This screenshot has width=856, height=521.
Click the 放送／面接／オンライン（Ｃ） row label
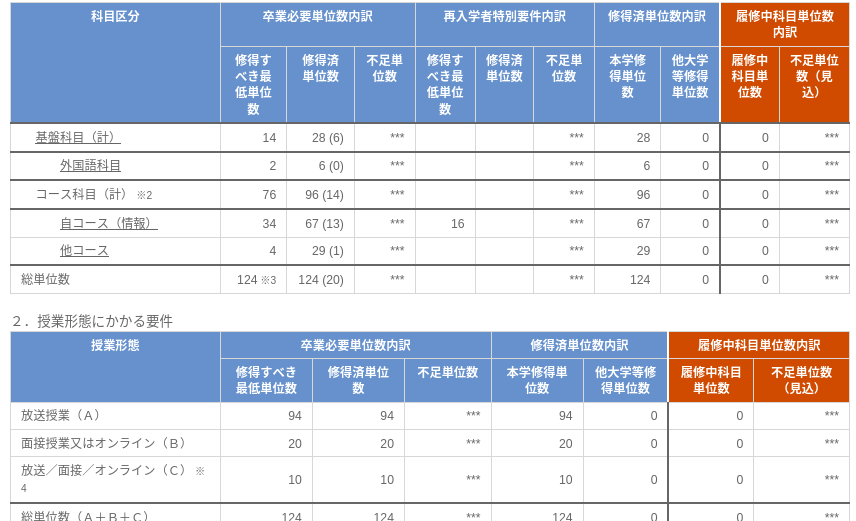click(x=104, y=470)
